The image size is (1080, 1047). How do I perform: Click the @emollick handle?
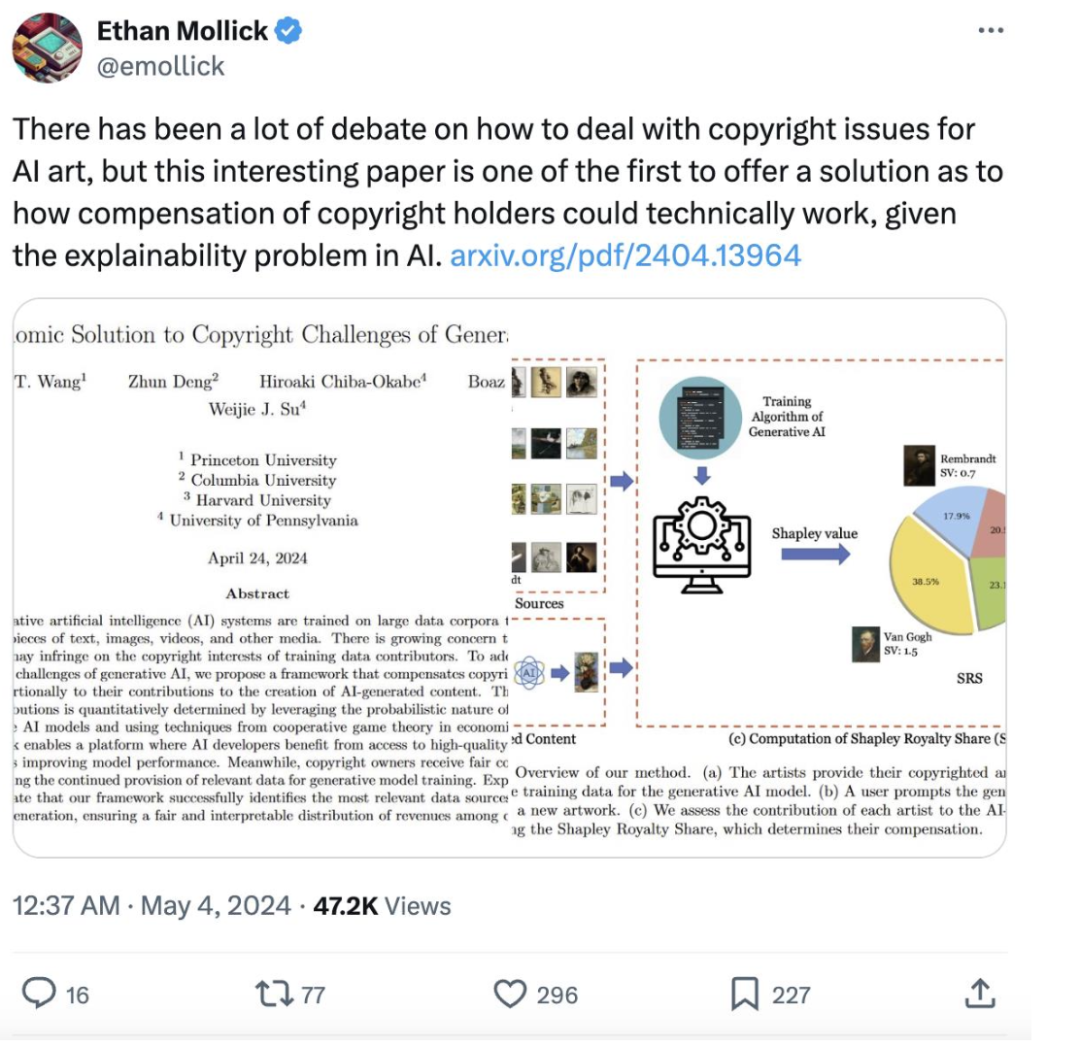coord(160,66)
